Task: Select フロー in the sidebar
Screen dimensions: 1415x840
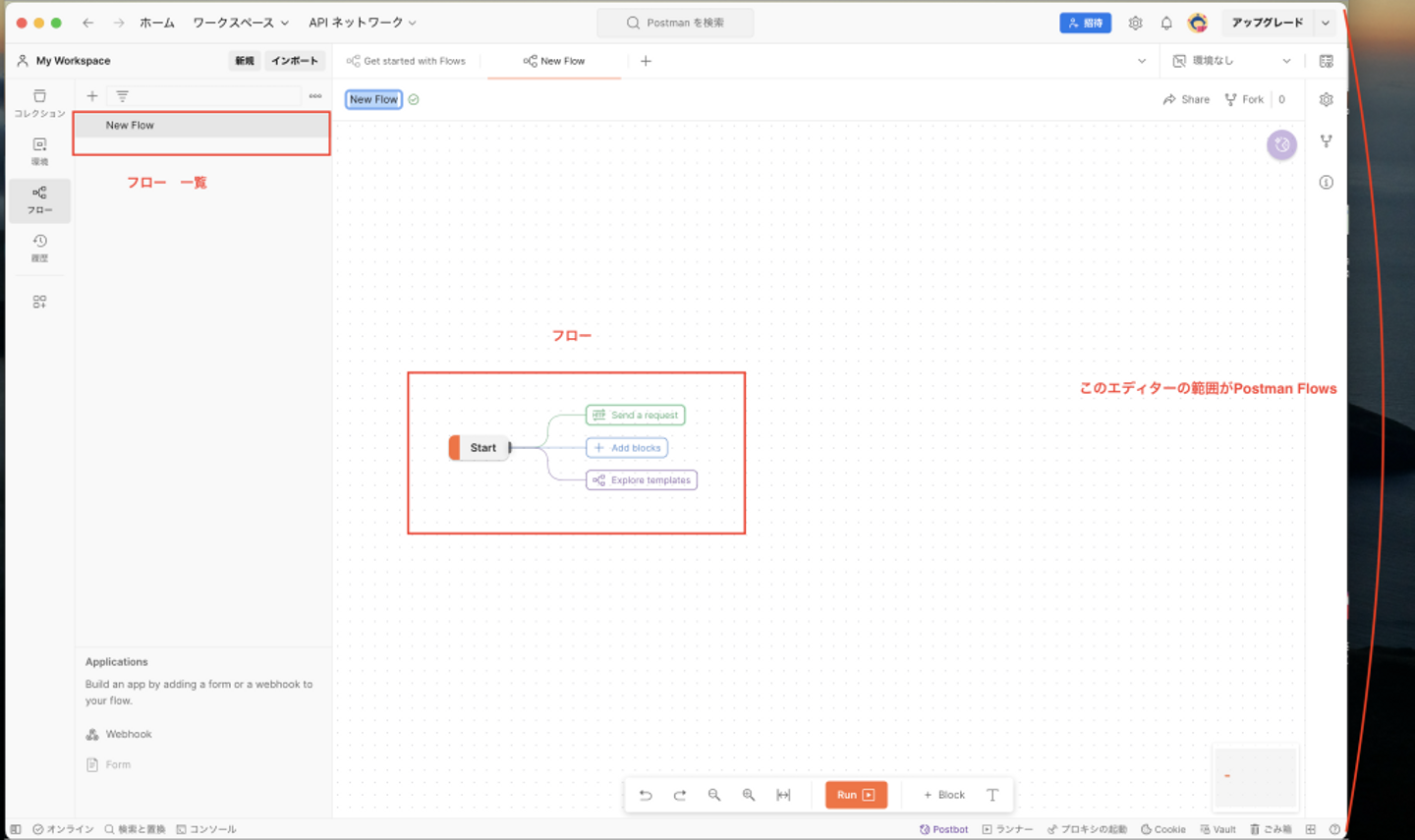Action: (39, 199)
